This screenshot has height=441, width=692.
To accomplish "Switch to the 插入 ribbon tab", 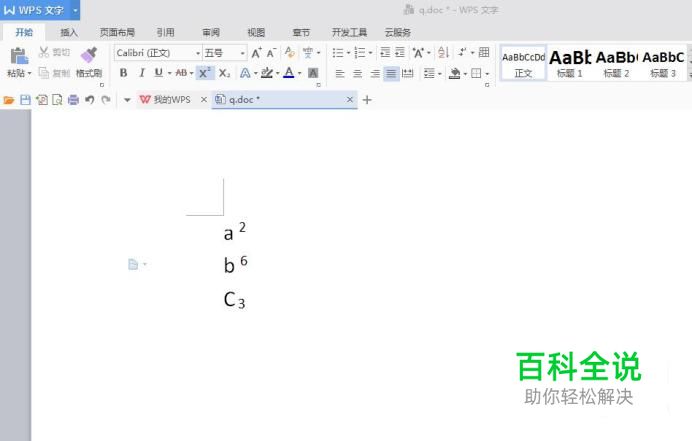I will [x=69, y=32].
